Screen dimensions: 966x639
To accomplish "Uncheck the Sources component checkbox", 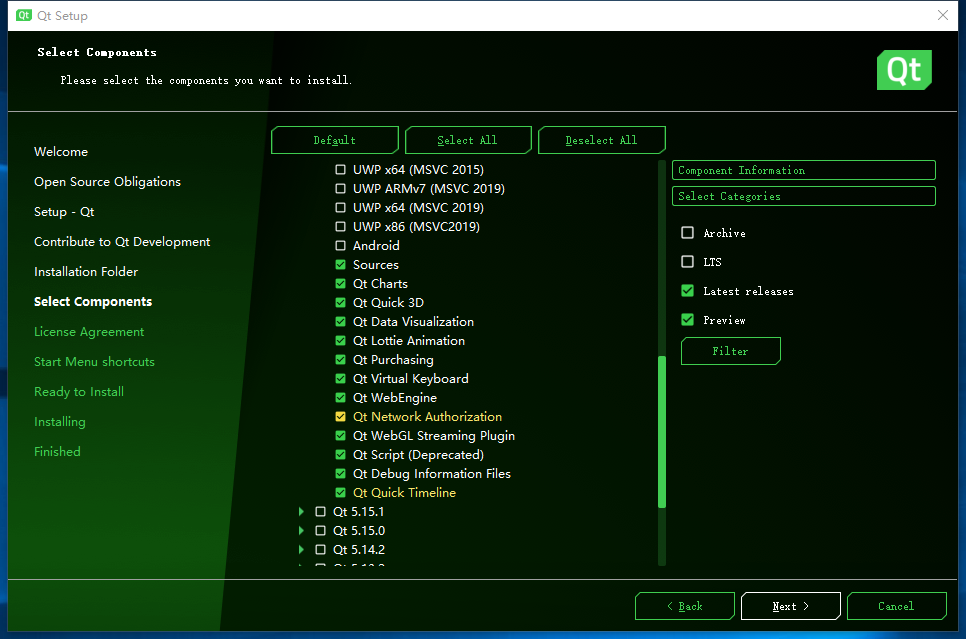I will pyautogui.click(x=340, y=265).
